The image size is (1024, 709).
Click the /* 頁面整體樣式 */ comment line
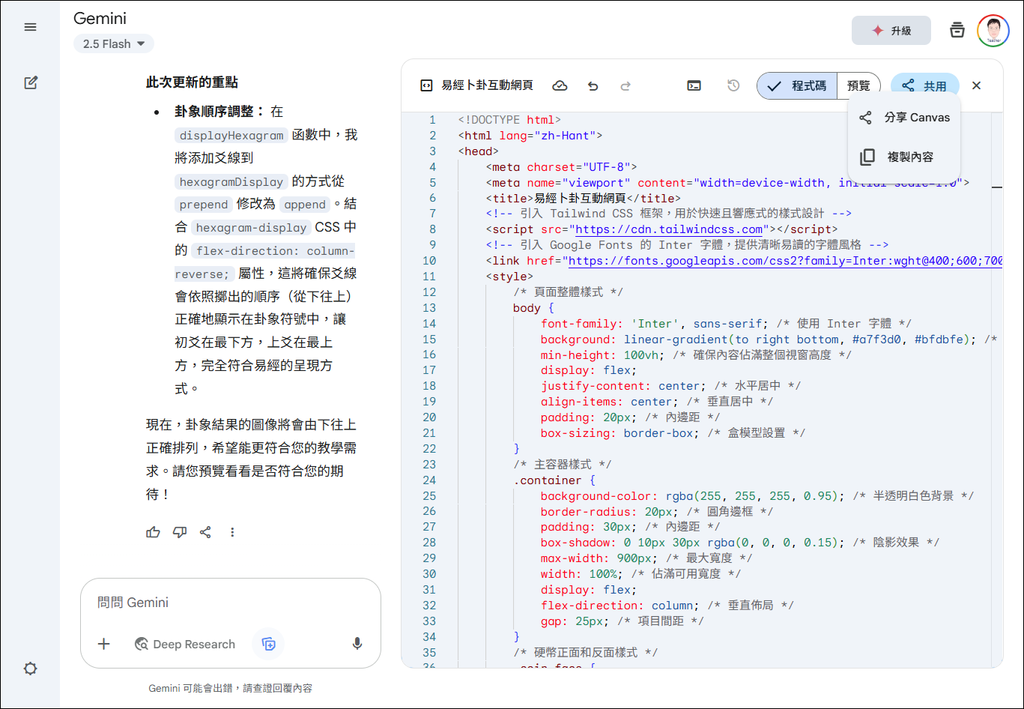click(568, 292)
